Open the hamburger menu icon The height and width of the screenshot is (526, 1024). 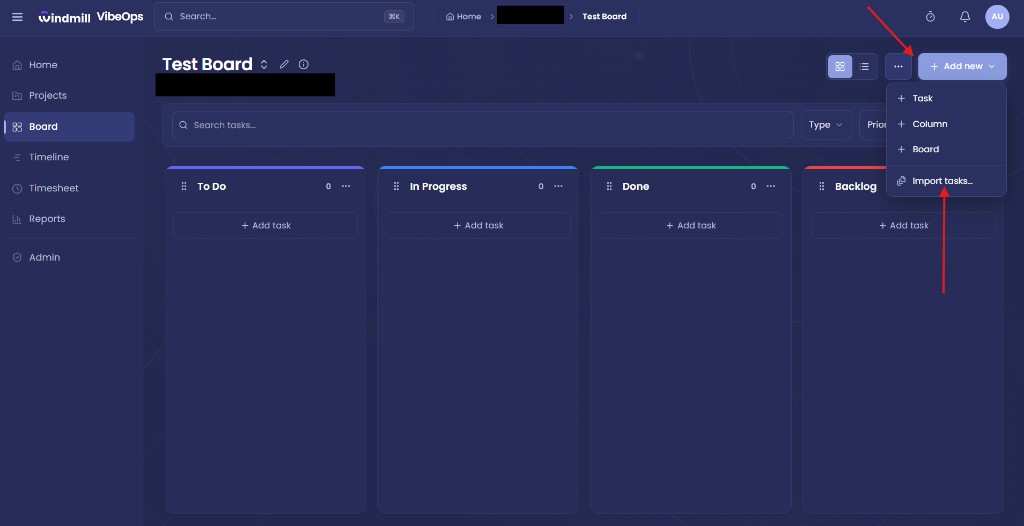click(x=18, y=17)
